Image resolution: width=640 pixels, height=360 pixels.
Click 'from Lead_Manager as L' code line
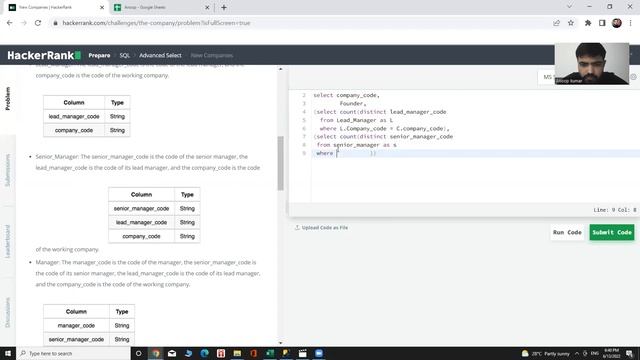tap(356, 120)
